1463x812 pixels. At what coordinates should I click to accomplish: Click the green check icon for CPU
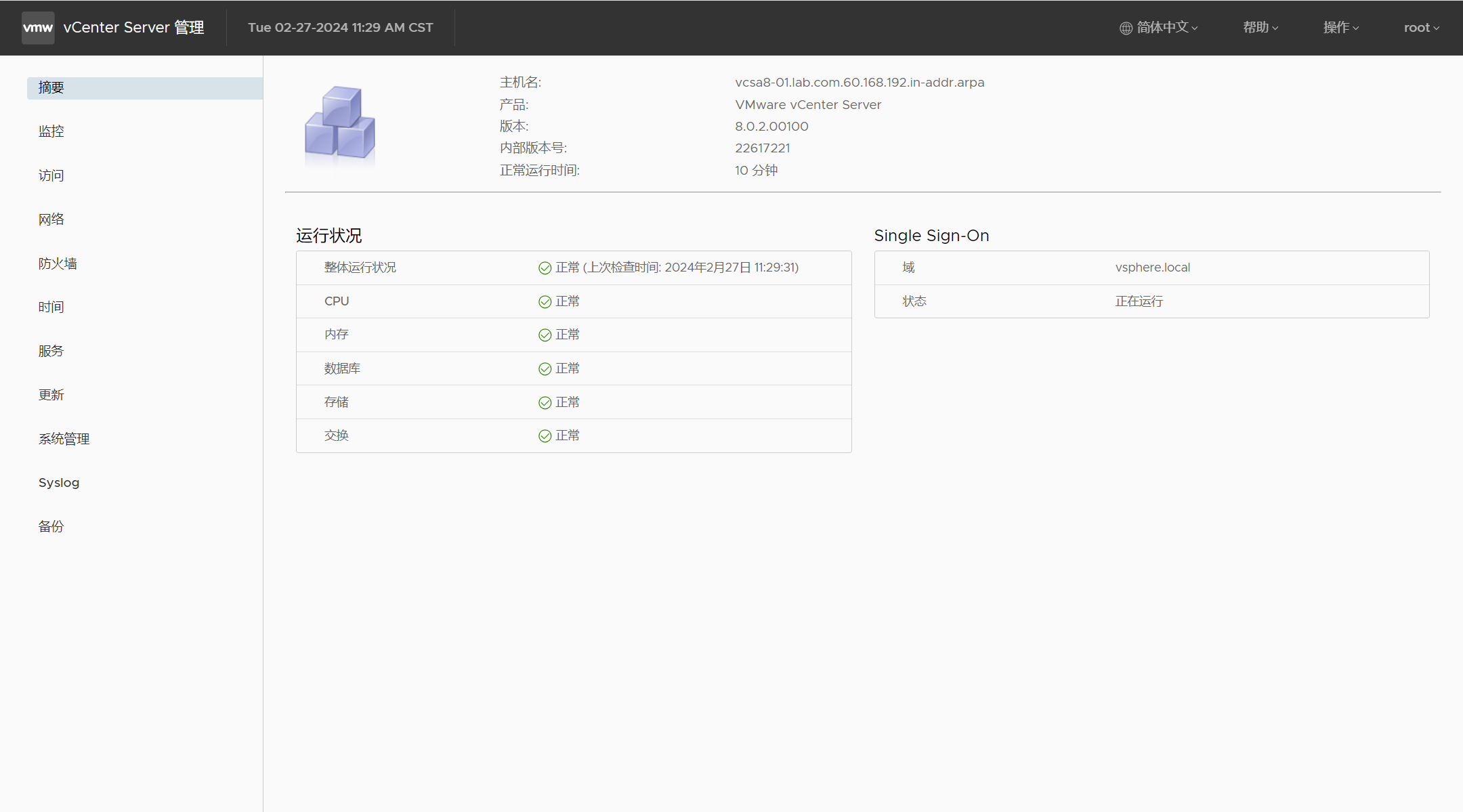point(545,301)
